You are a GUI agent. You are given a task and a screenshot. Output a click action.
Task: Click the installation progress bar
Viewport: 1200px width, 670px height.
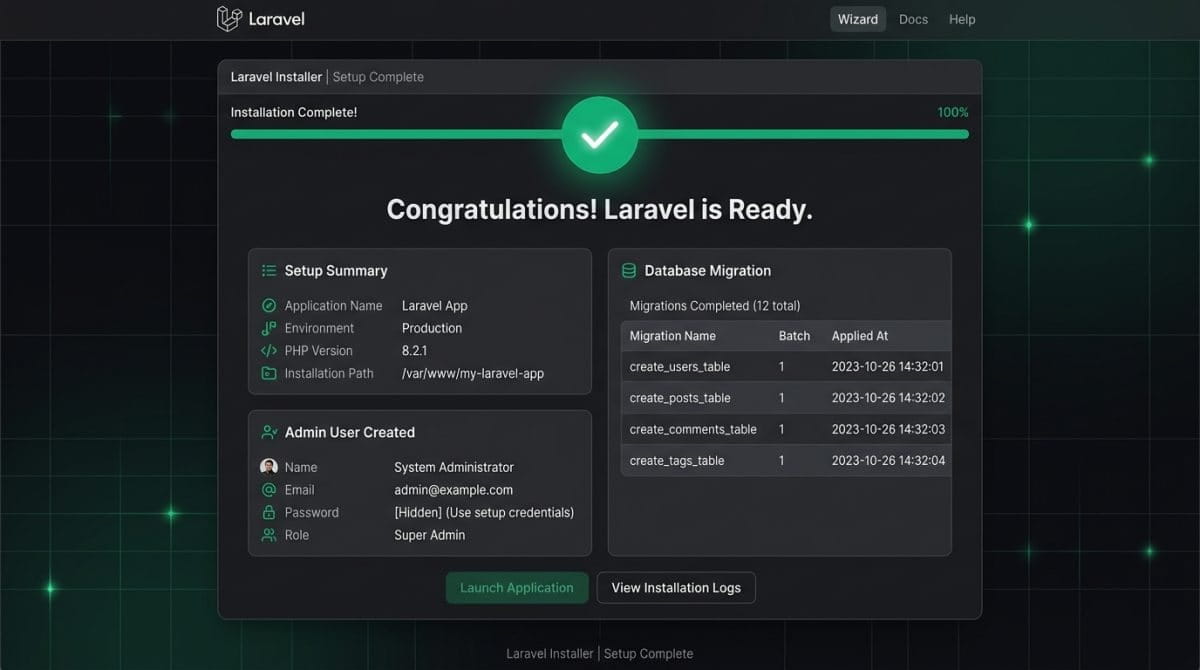point(600,134)
